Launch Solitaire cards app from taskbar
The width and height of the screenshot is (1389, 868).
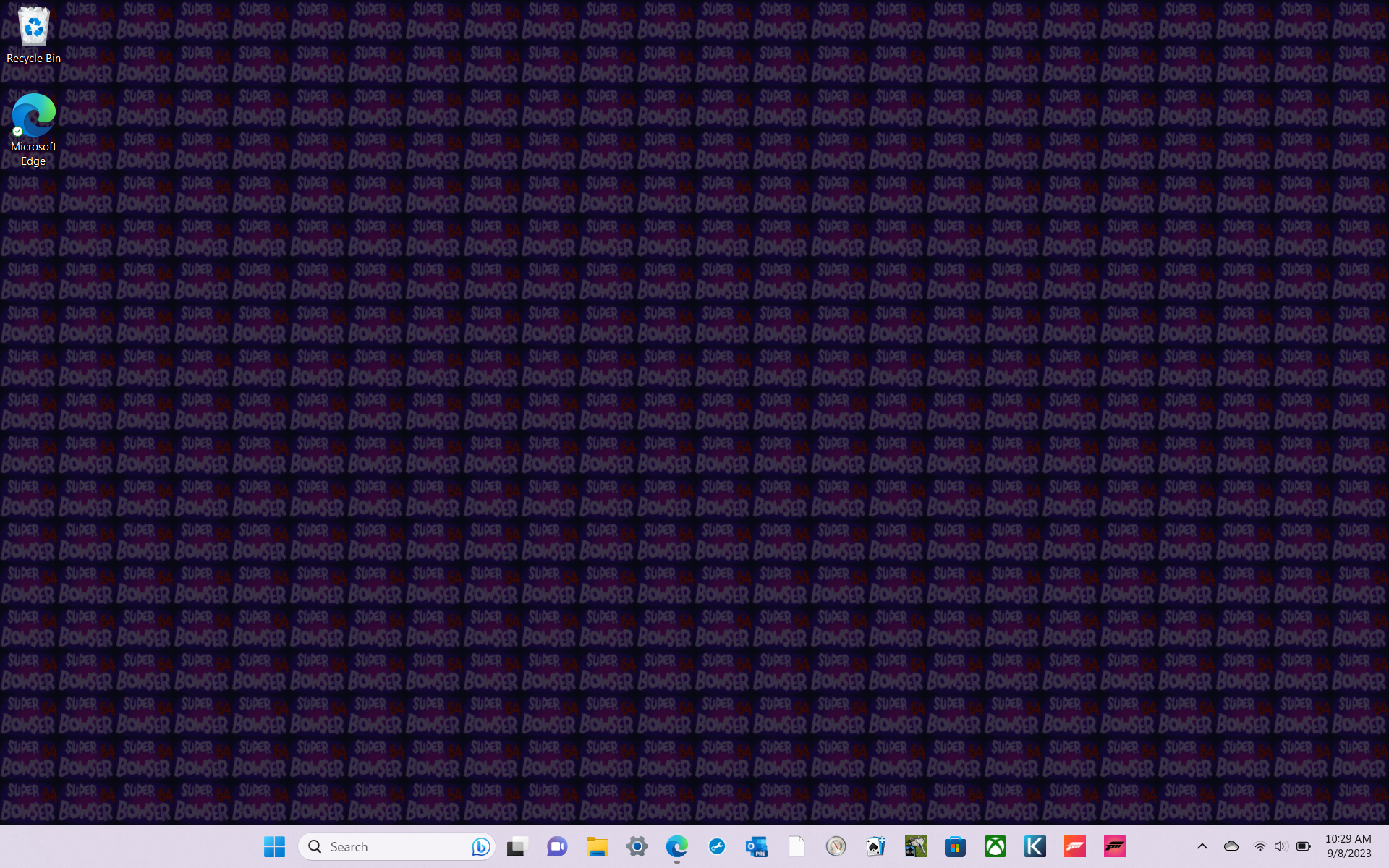point(876,846)
